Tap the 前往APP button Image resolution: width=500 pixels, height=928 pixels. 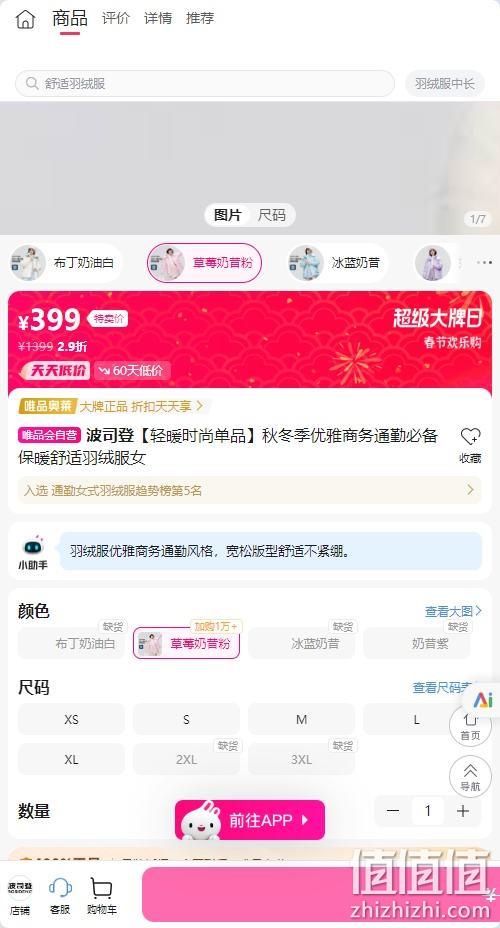tap(250, 820)
